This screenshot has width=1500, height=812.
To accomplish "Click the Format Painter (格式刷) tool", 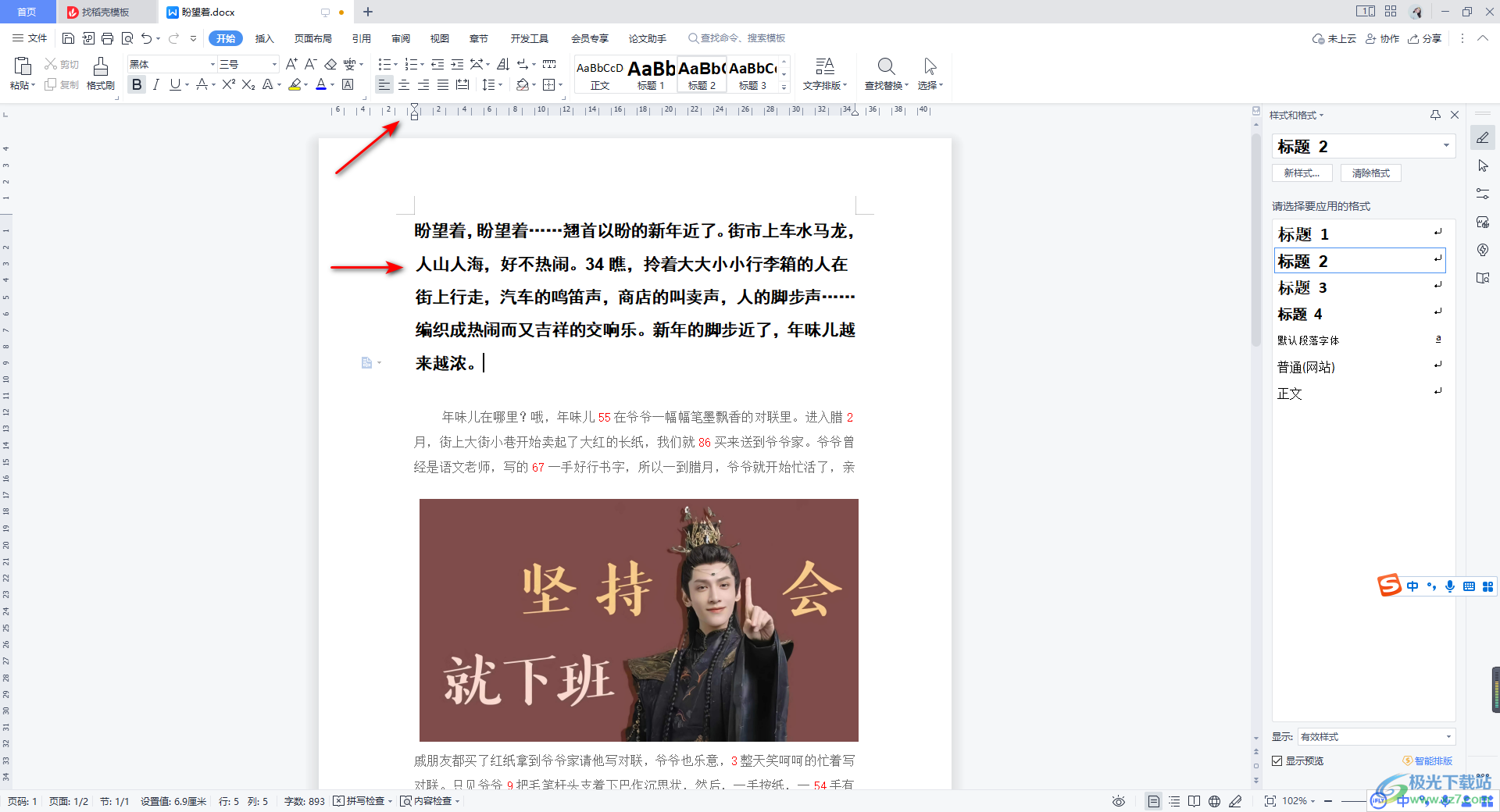I will pyautogui.click(x=100, y=73).
